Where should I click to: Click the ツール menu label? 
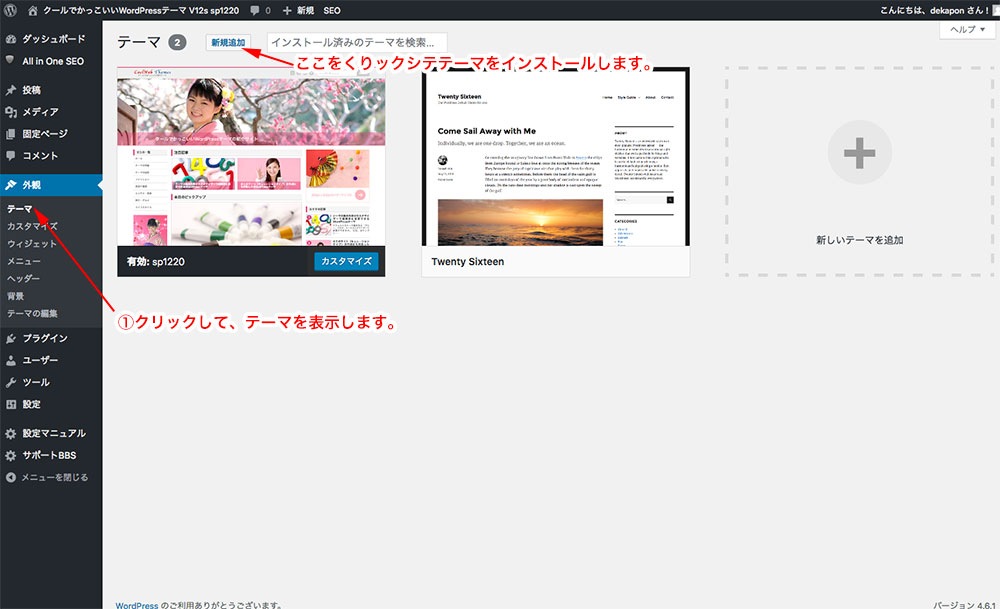[x=36, y=383]
